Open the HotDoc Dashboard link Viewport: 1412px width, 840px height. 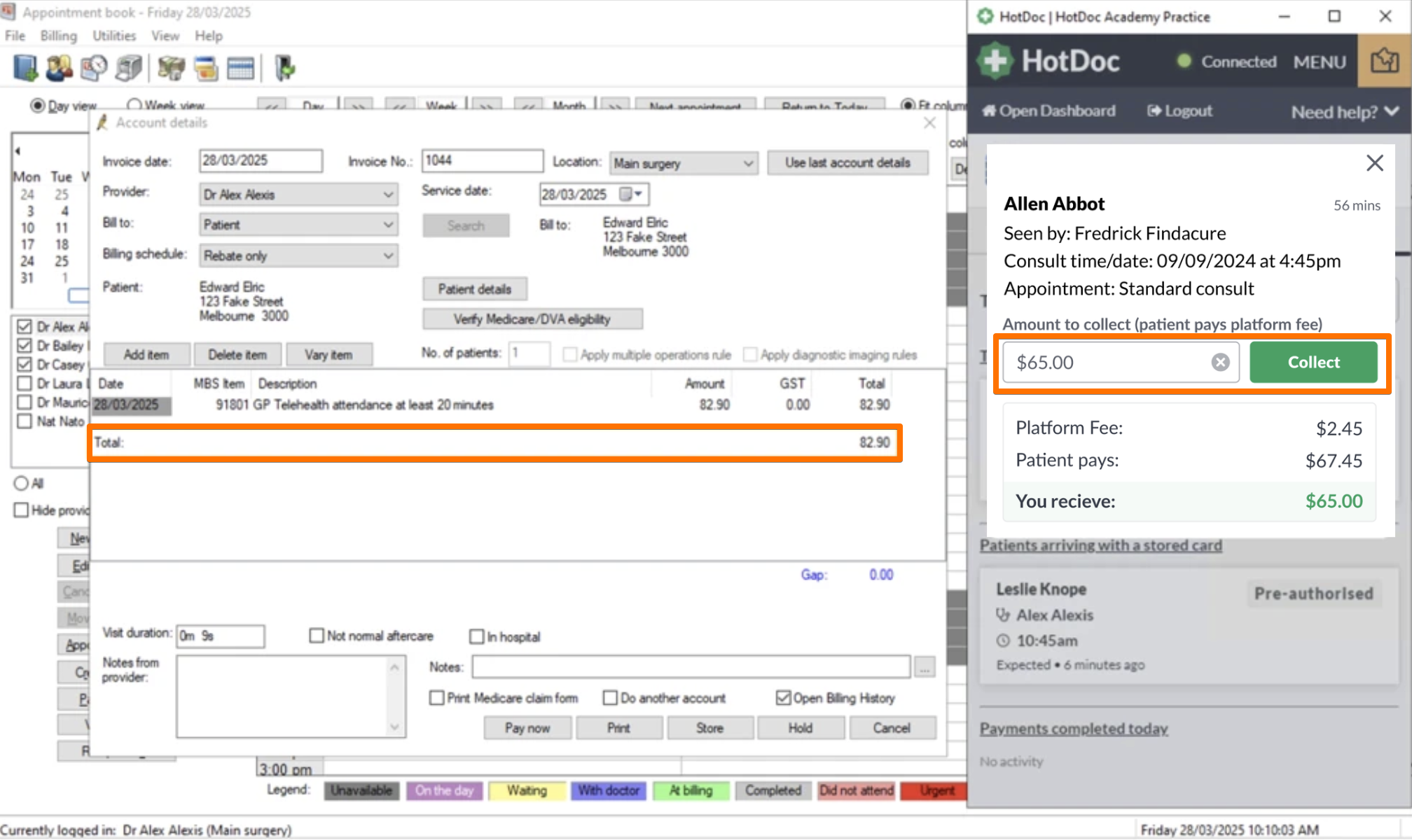(x=1048, y=111)
